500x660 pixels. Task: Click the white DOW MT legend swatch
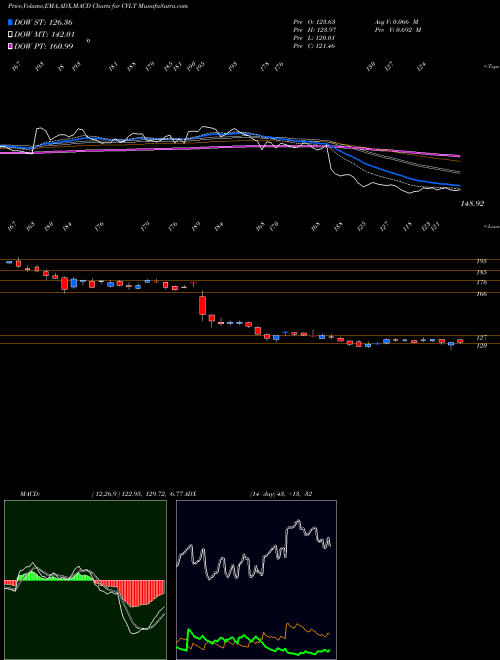pos(10,34)
